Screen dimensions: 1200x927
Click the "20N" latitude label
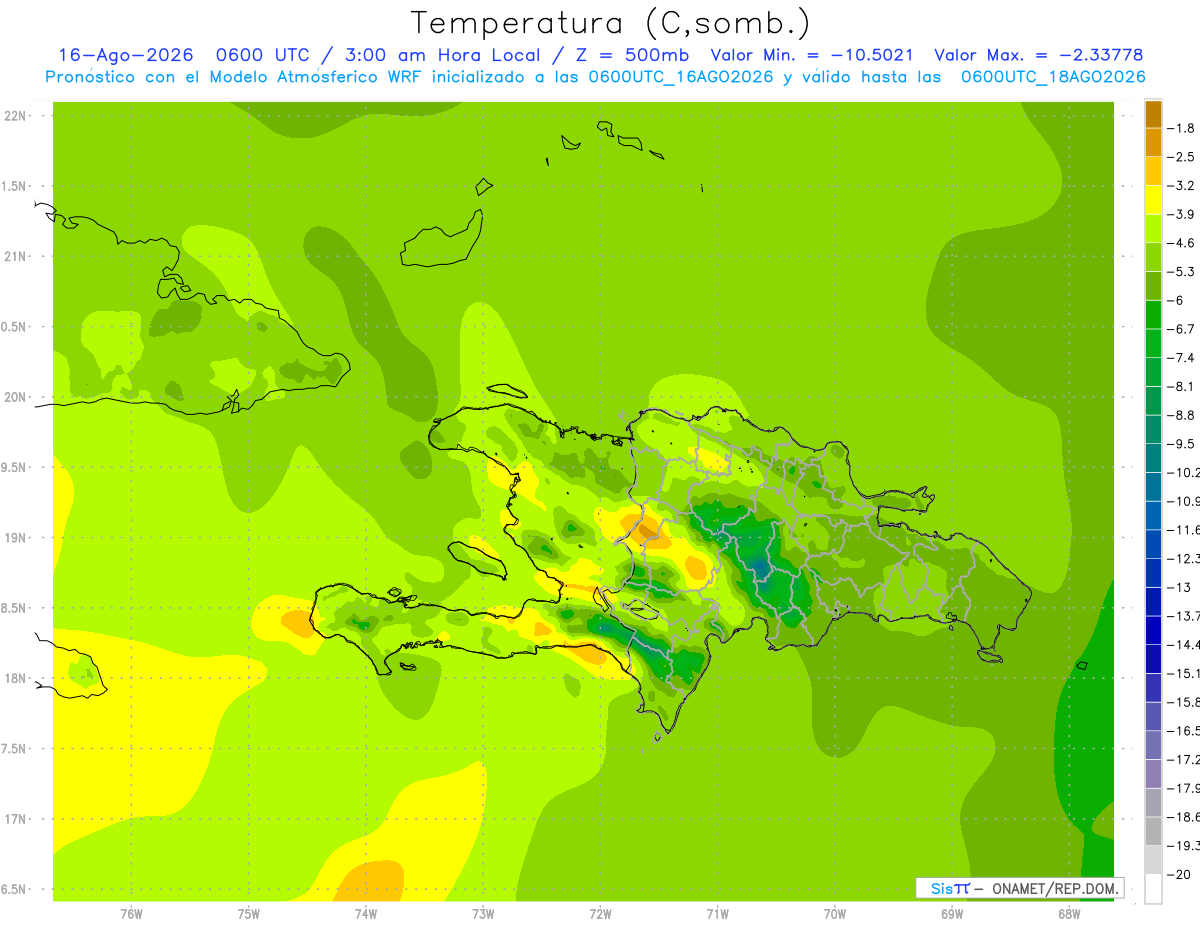pos(15,397)
